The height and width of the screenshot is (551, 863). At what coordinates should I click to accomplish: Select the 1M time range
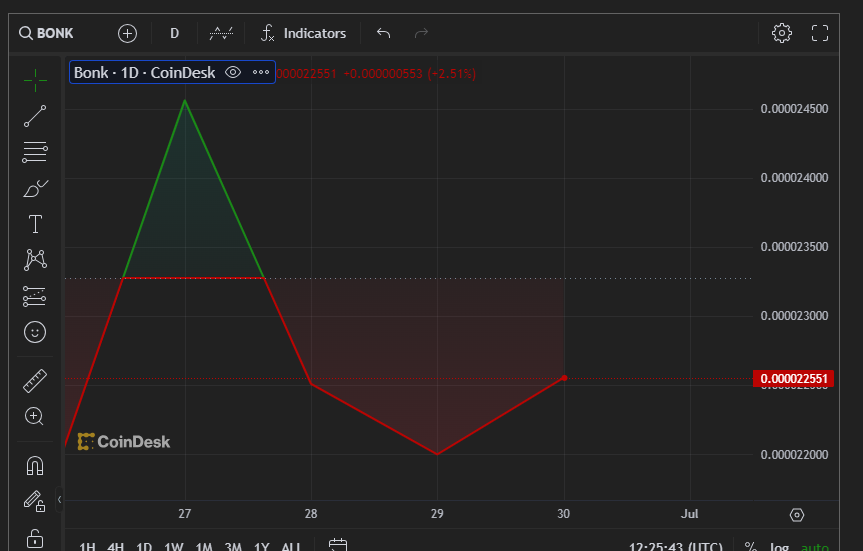pyautogui.click(x=204, y=547)
